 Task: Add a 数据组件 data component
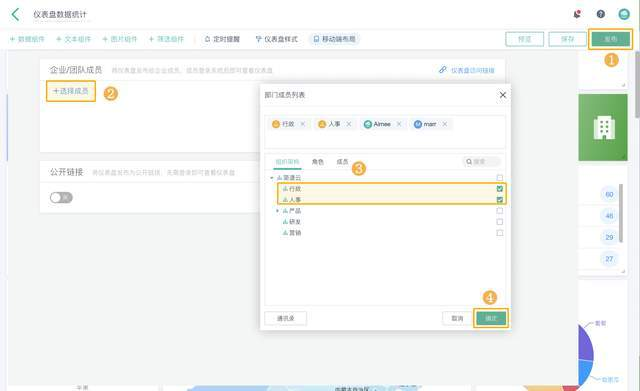point(27,39)
